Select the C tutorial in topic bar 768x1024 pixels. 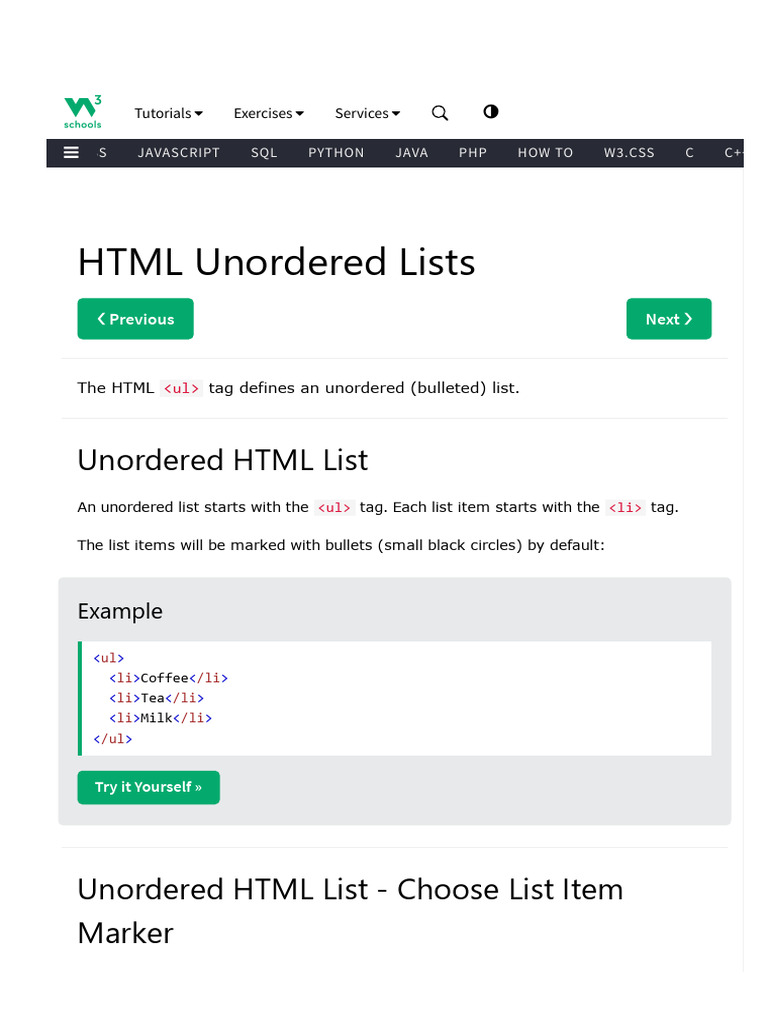pyautogui.click(x=689, y=153)
